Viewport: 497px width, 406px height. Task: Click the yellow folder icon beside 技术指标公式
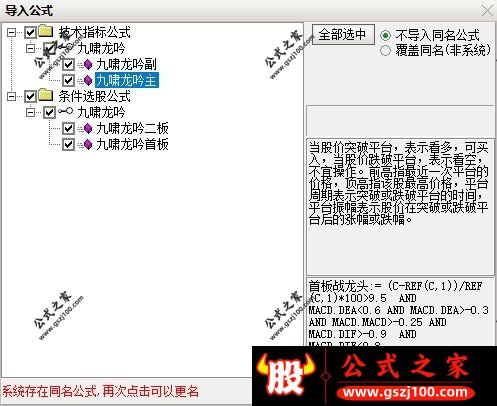click(45, 31)
